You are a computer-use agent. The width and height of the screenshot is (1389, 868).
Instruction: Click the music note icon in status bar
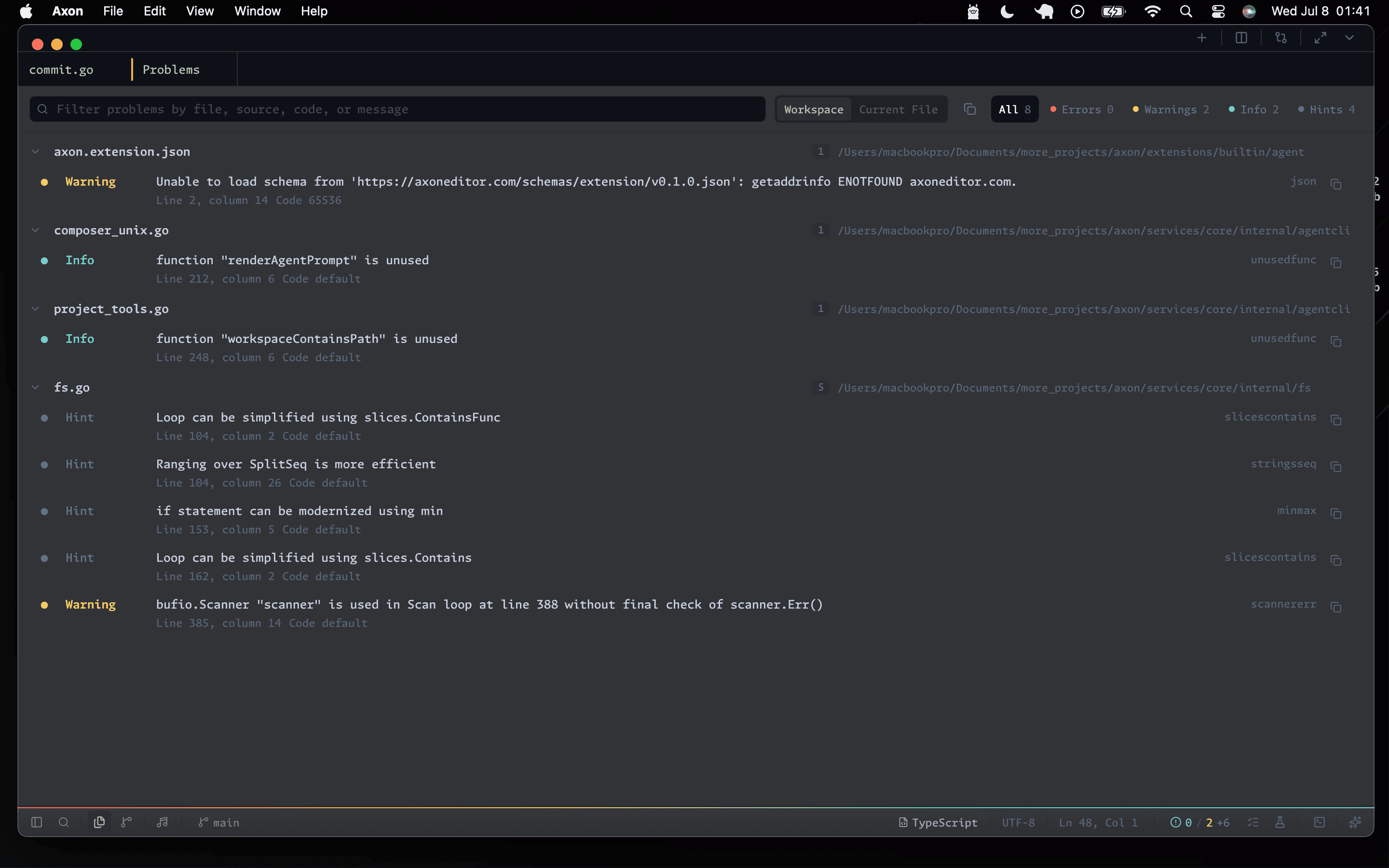(x=163, y=822)
